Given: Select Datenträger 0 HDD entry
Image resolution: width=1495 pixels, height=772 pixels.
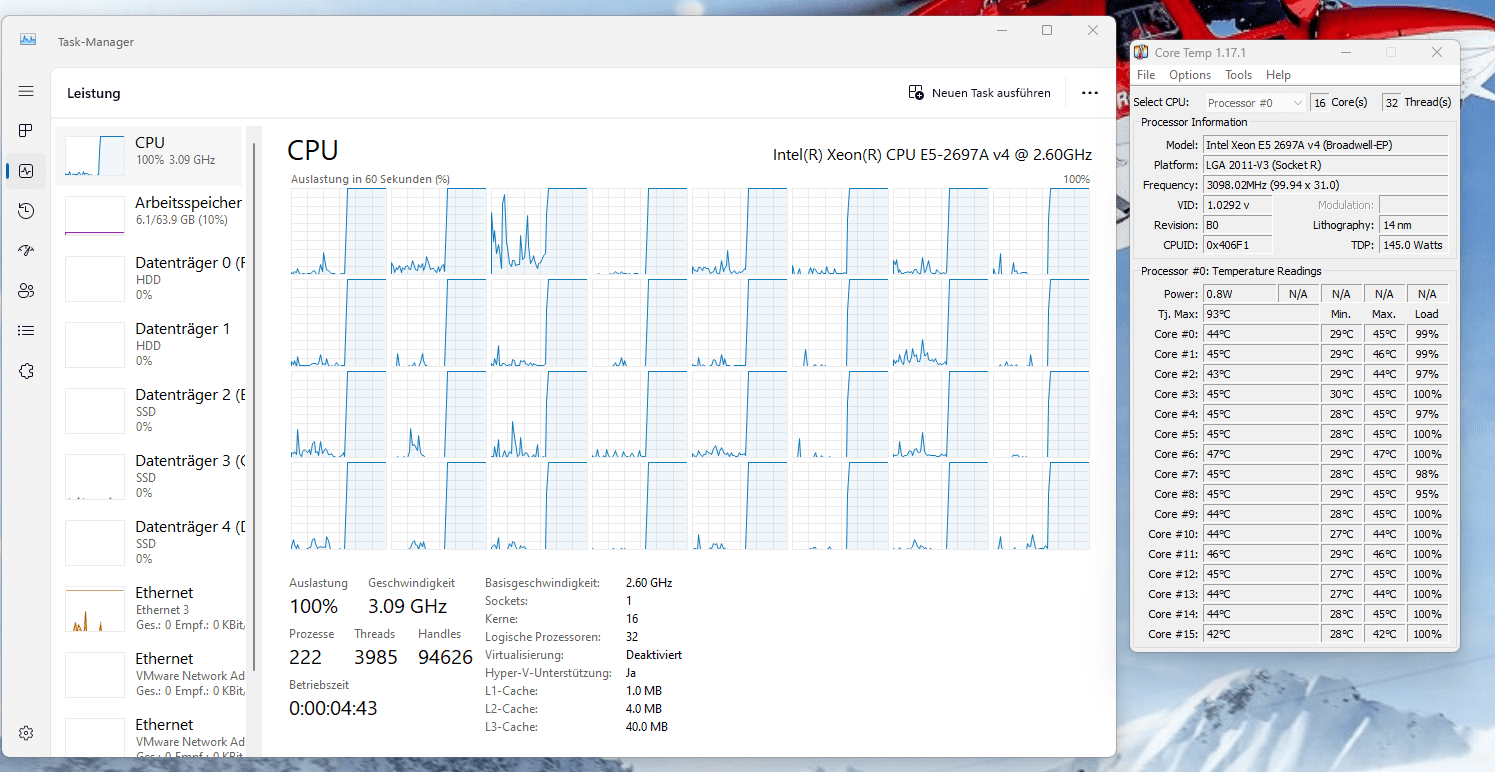Looking at the screenshot, I should click(x=149, y=278).
